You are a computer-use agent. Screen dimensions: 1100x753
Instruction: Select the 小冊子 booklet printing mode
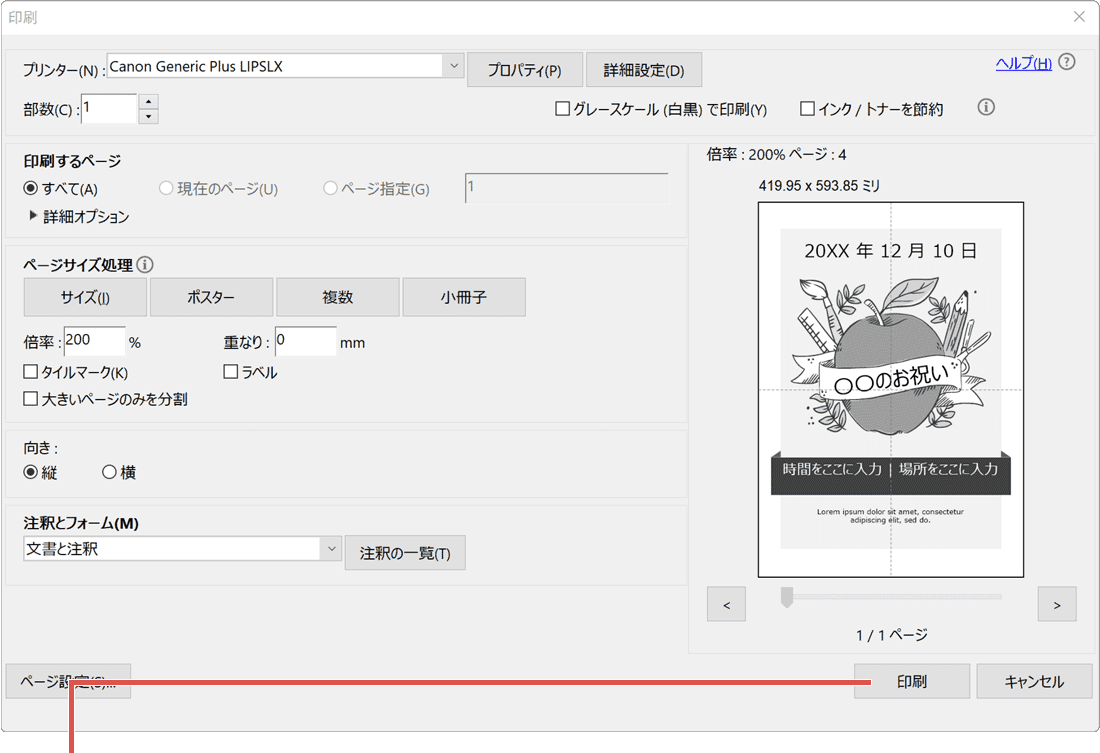464,297
